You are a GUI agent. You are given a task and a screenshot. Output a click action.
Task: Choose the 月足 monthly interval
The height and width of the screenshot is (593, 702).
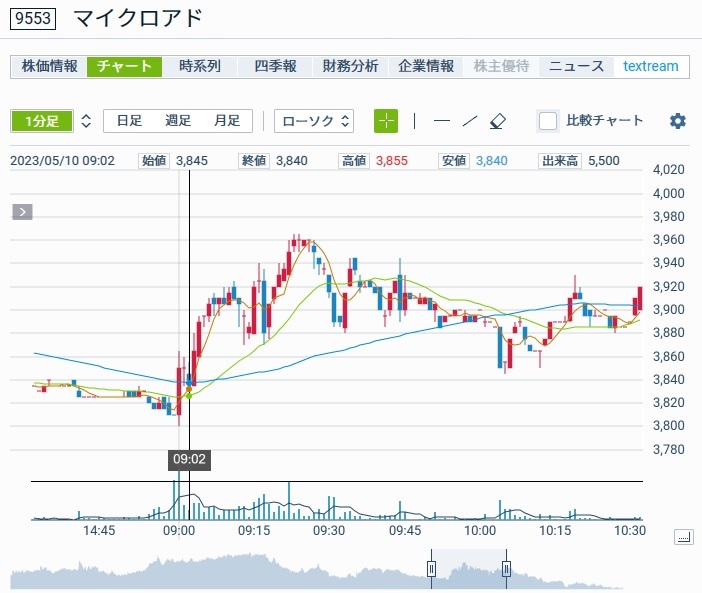pyautogui.click(x=227, y=121)
